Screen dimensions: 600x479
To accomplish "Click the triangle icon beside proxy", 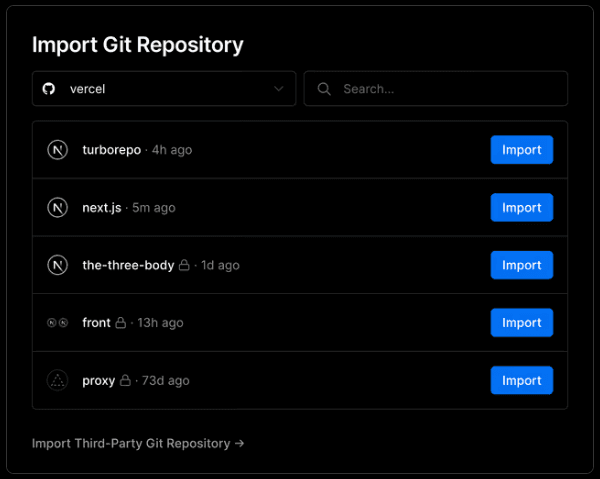I will [57, 381].
